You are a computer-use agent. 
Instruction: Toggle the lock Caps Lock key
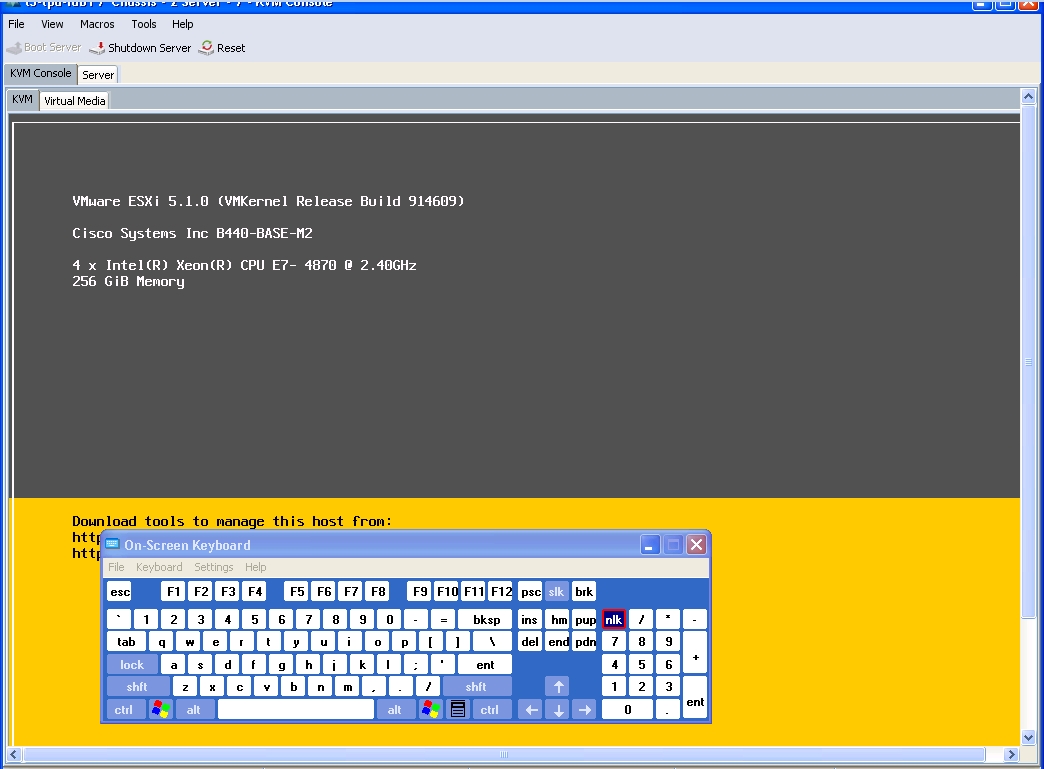click(132, 664)
